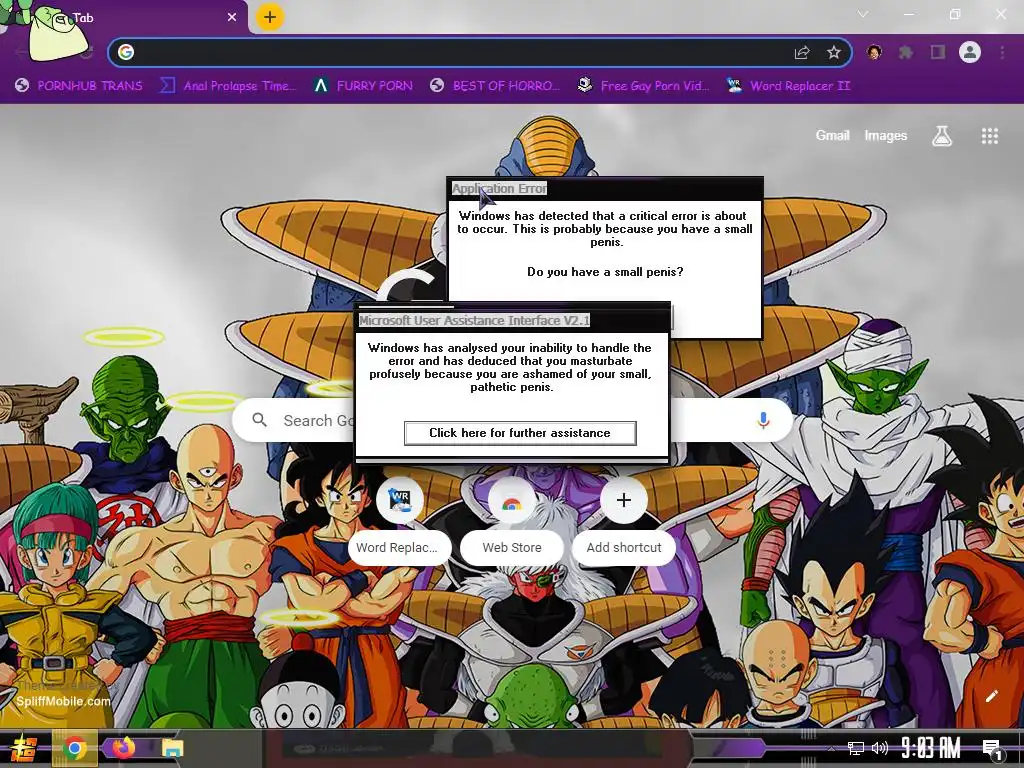Open the Word Replac... shortcut tile
Image resolution: width=1024 pixels, height=768 pixels.
[400, 520]
